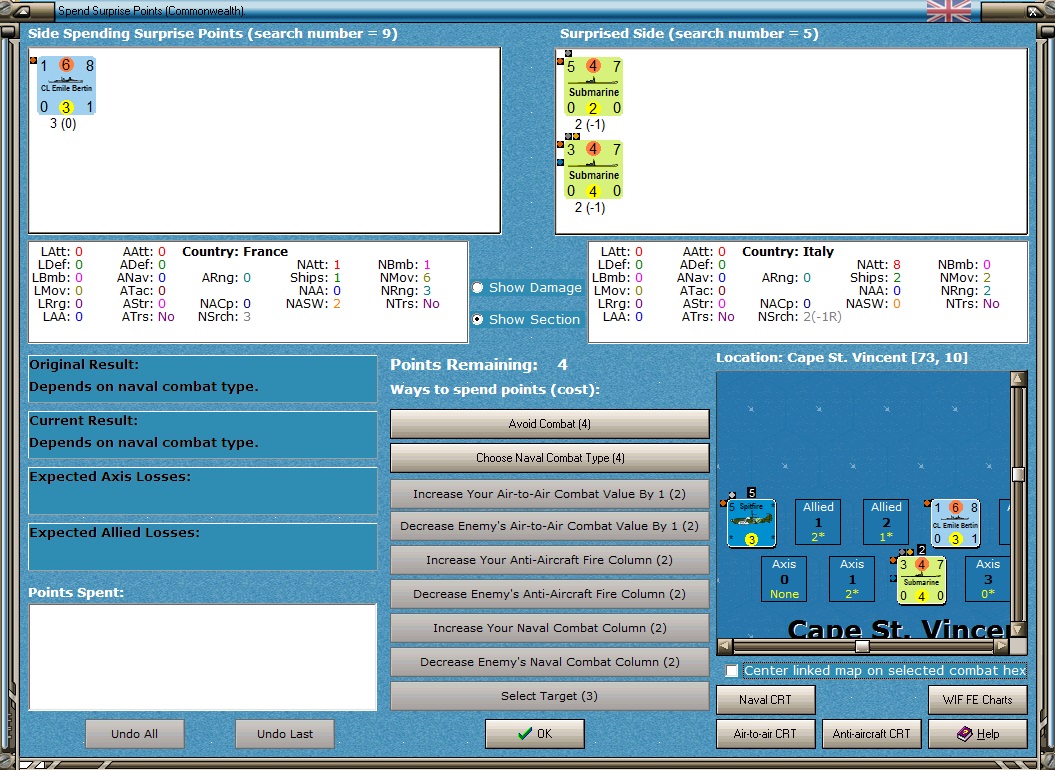Click 'Side Spending Surprise Points' heading
Viewport: 1055px width, 770px height.
(213, 34)
